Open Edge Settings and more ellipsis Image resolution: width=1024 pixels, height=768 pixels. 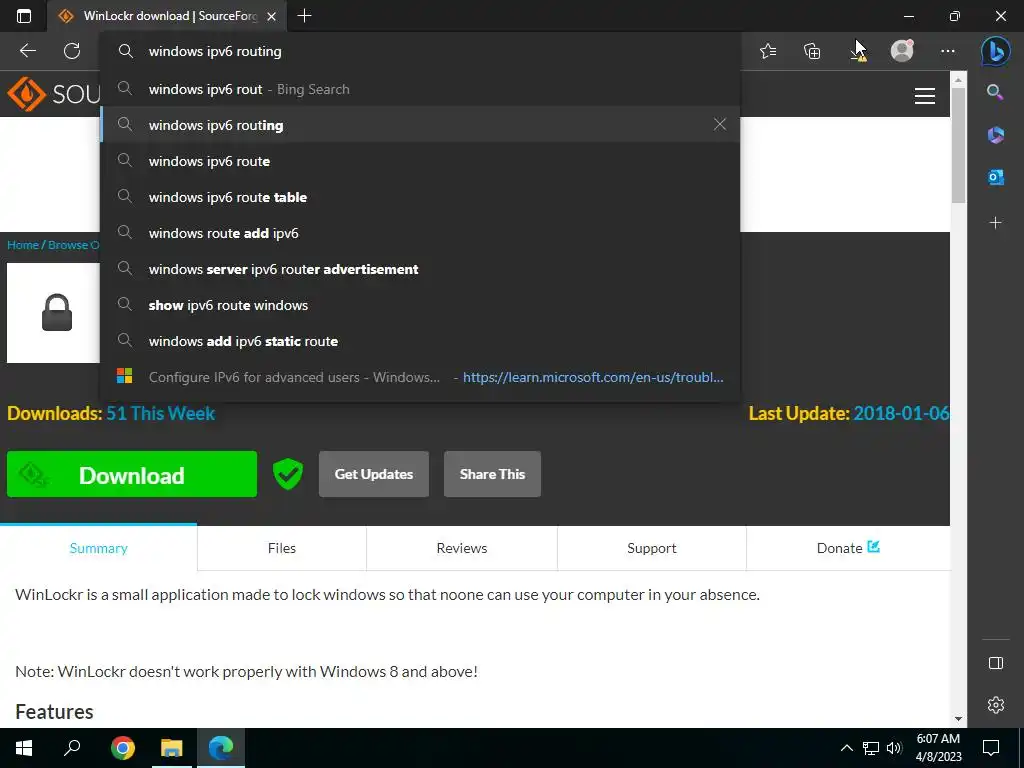(948, 51)
